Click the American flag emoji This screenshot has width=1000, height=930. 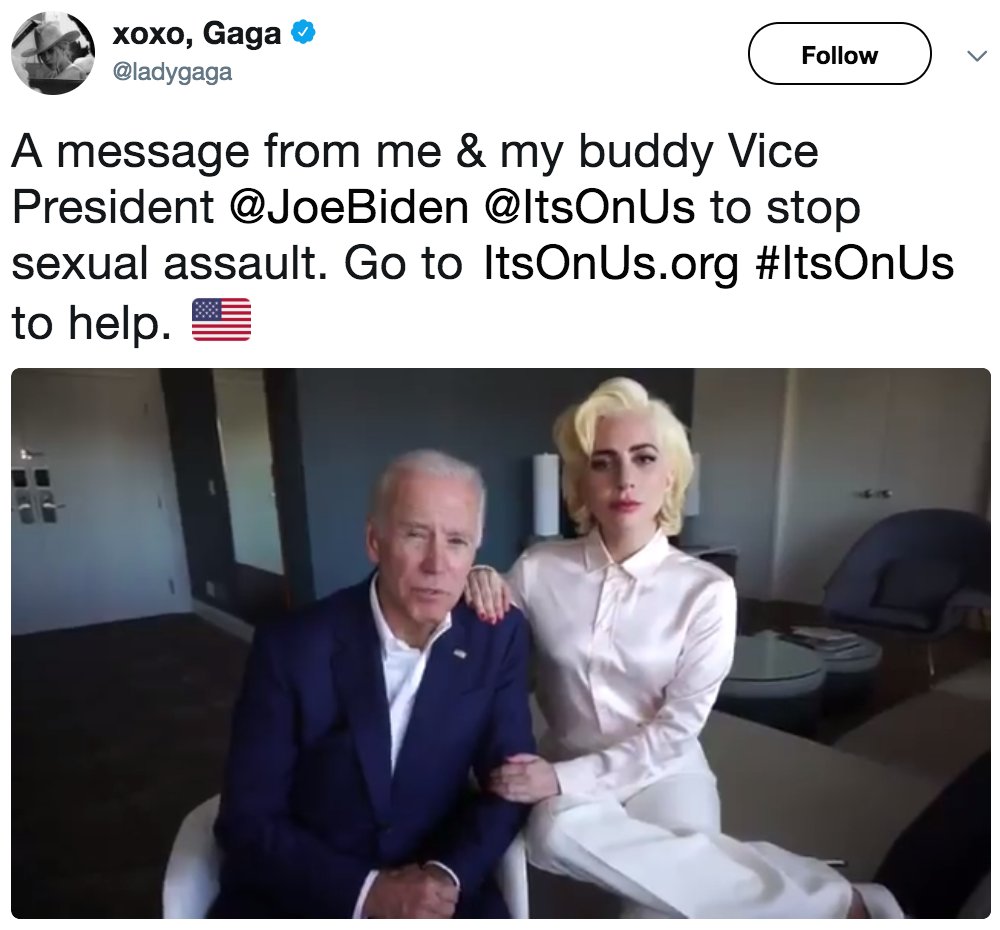coord(221,320)
